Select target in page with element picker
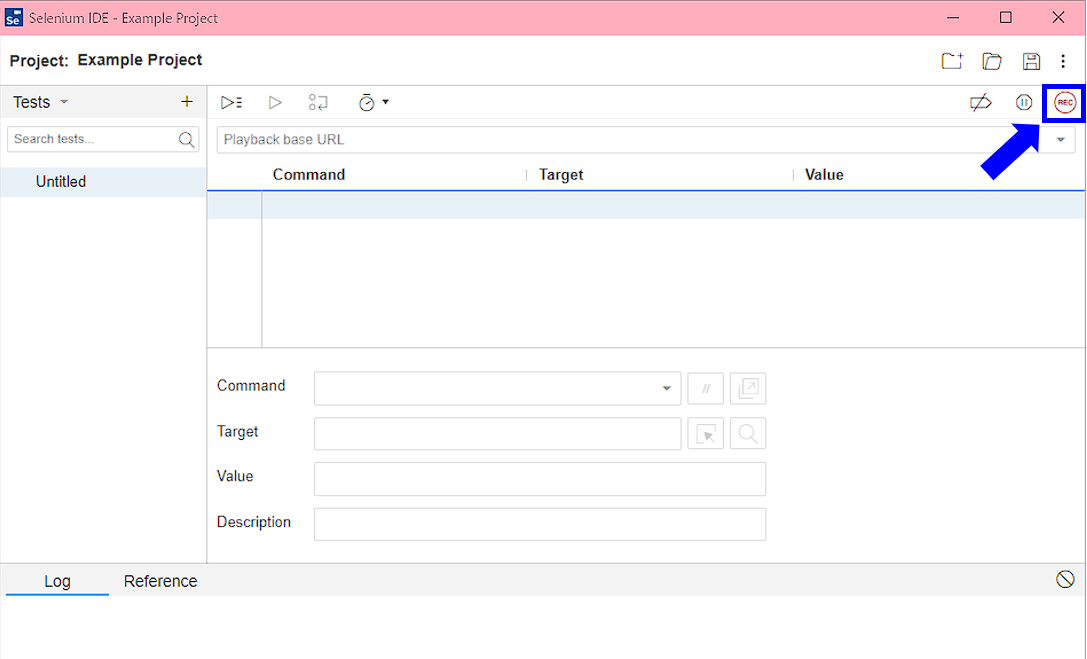 (705, 433)
